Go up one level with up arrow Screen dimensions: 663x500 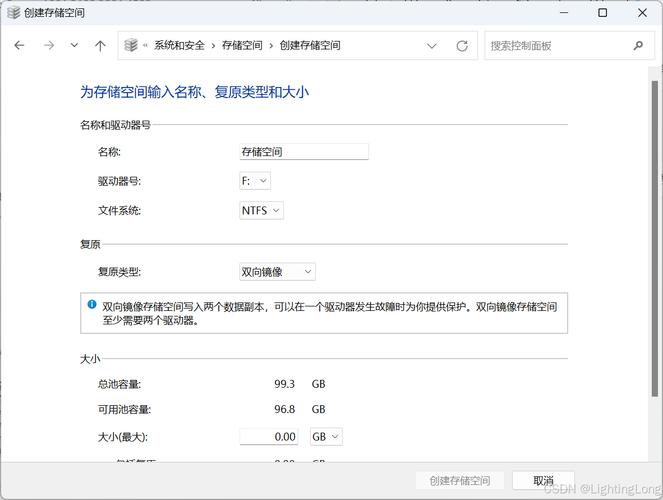(x=100, y=45)
